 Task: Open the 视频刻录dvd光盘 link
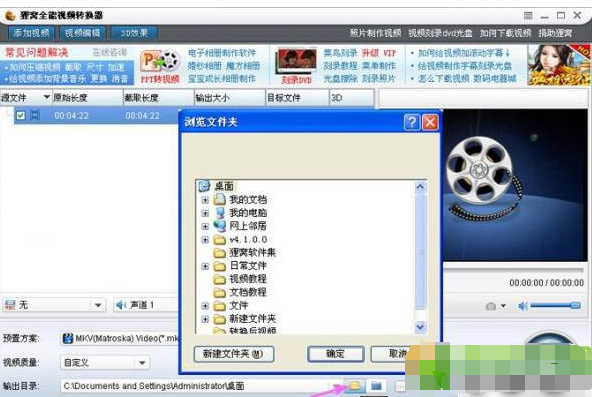440,33
